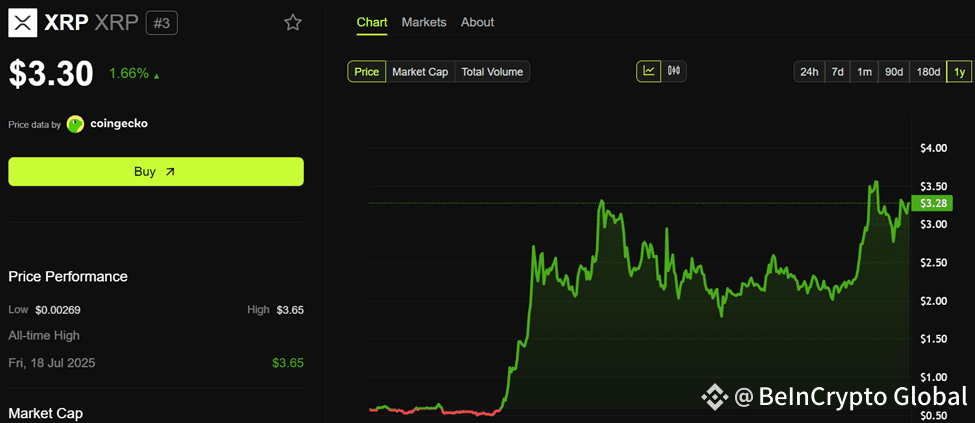Click the gray XRP ticker symbol

click(x=118, y=24)
